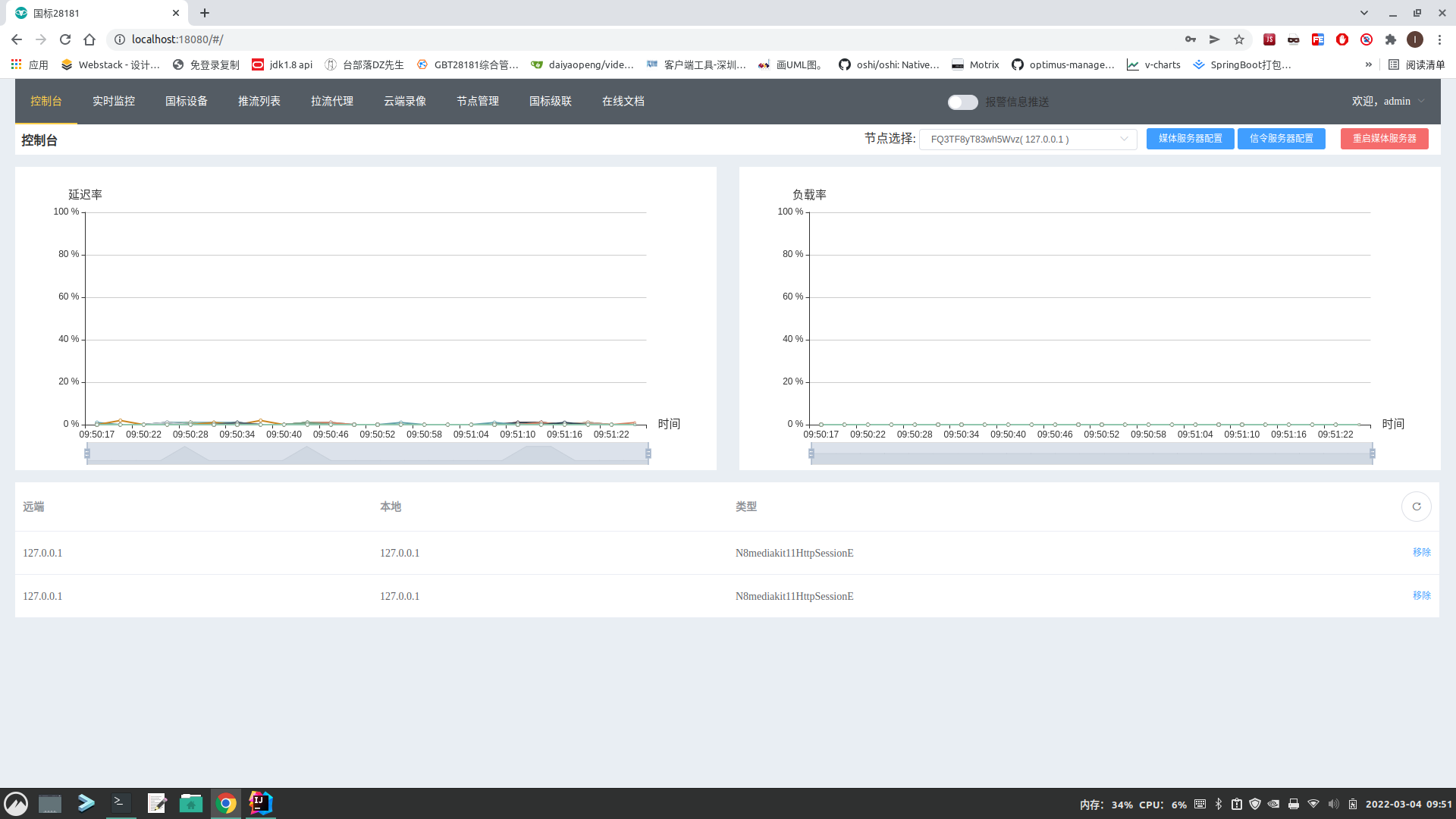Screen dimensions: 1456x819
Task: Click N8mediakit11HttpSessionE in the first row
Action: pos(794,553)
